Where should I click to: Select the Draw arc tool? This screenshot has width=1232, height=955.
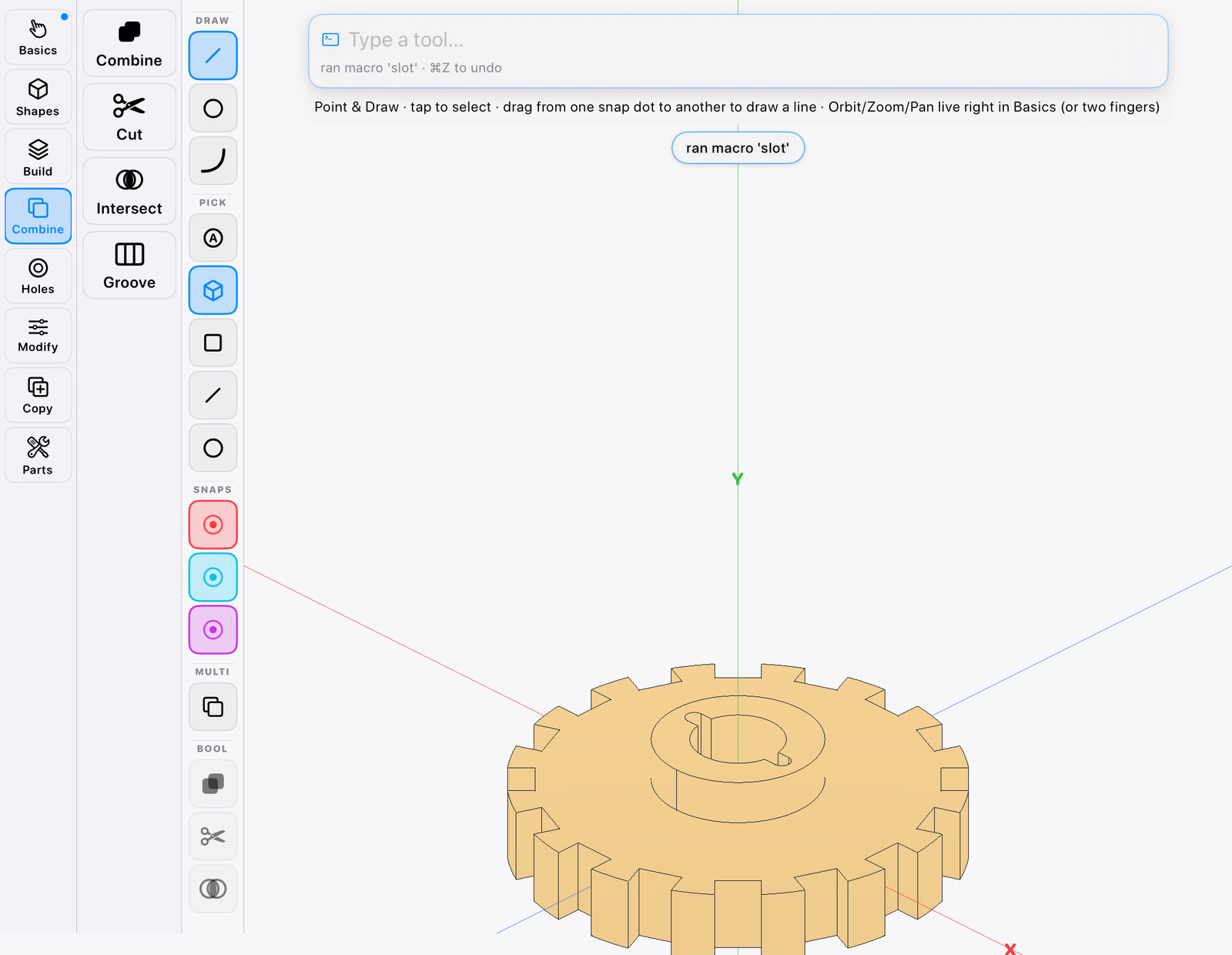click(x=213, y=160)
